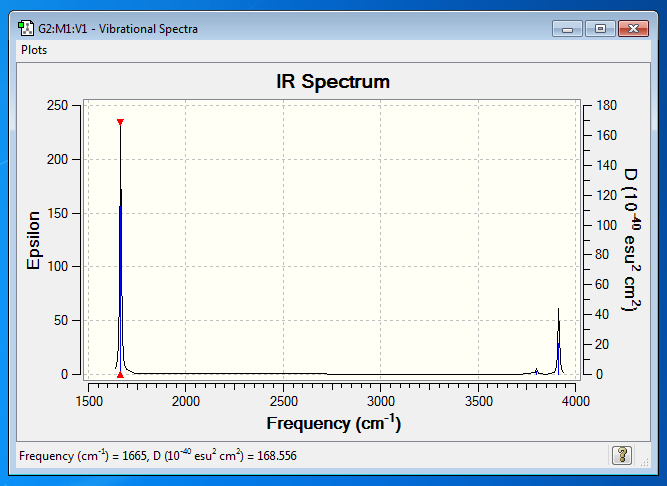Image resolution: width=667 pixels, height=486 pixels.
Task: Click left axis value 200
Action: tap(57, 159)
